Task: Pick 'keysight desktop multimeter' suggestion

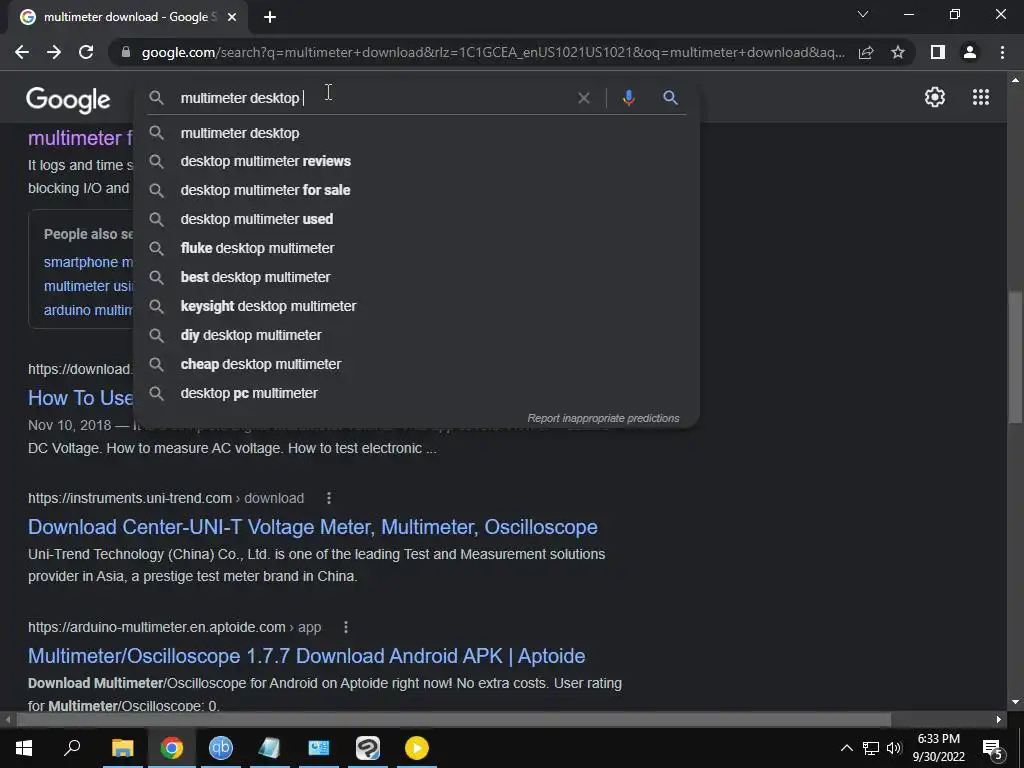Action: [x=416, y=306]
